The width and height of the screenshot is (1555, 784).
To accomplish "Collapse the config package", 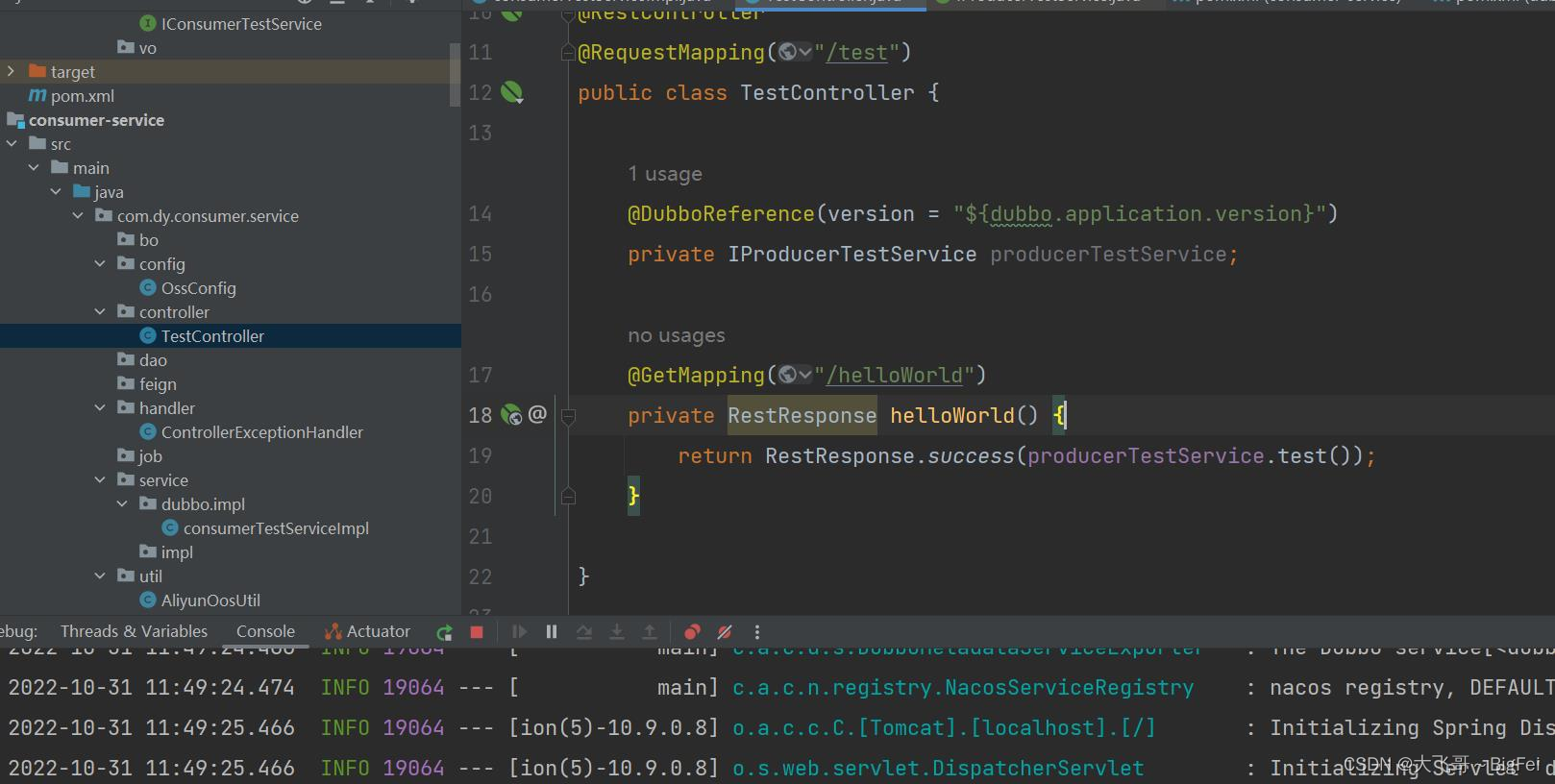I will point(100,263).
